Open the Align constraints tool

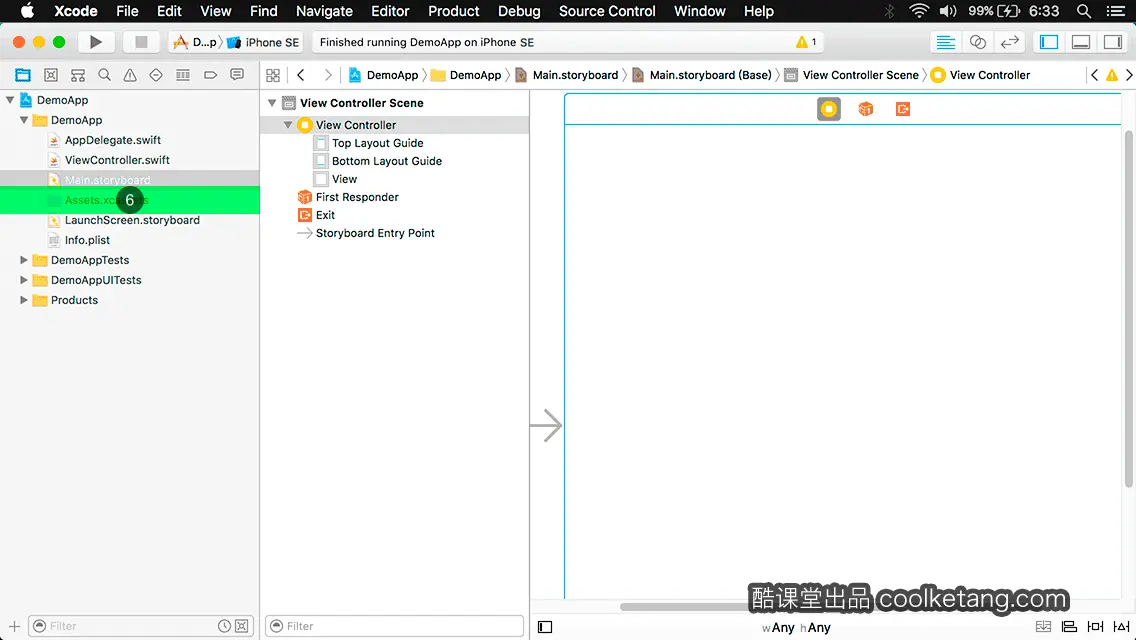point(1069,627)
